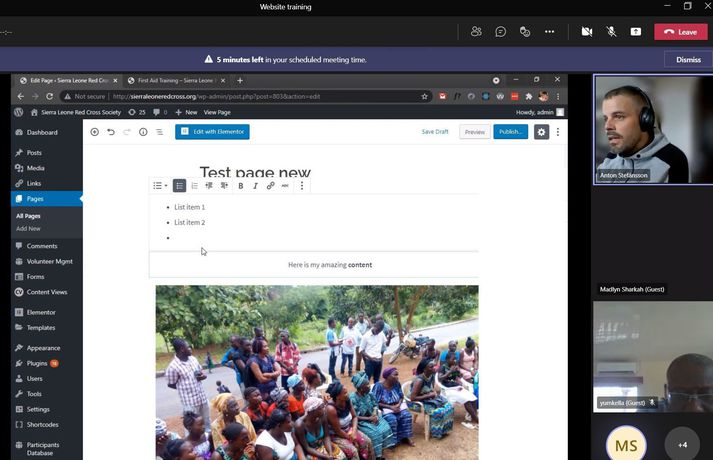Open All Pages submenu link

28,216
